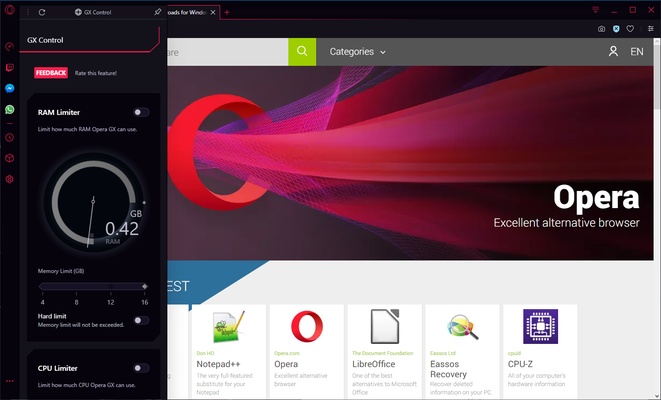
Task: Enable the CPU Limiter toggle
Action: coord(141,368)
